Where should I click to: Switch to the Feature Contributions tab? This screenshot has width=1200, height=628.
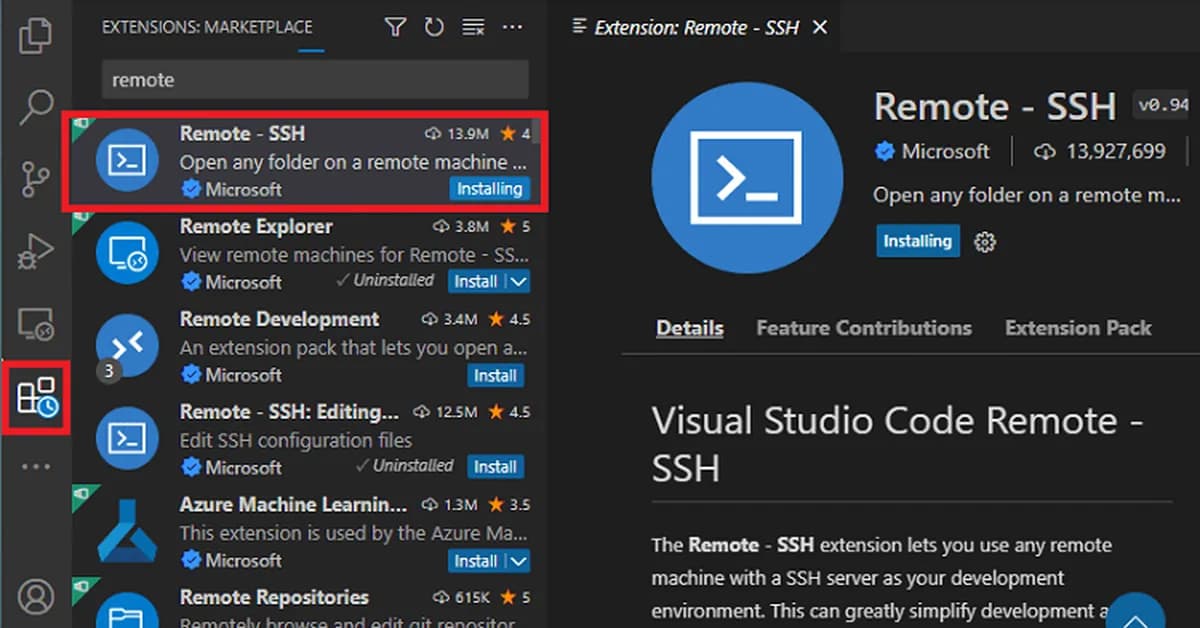(864, 327)
